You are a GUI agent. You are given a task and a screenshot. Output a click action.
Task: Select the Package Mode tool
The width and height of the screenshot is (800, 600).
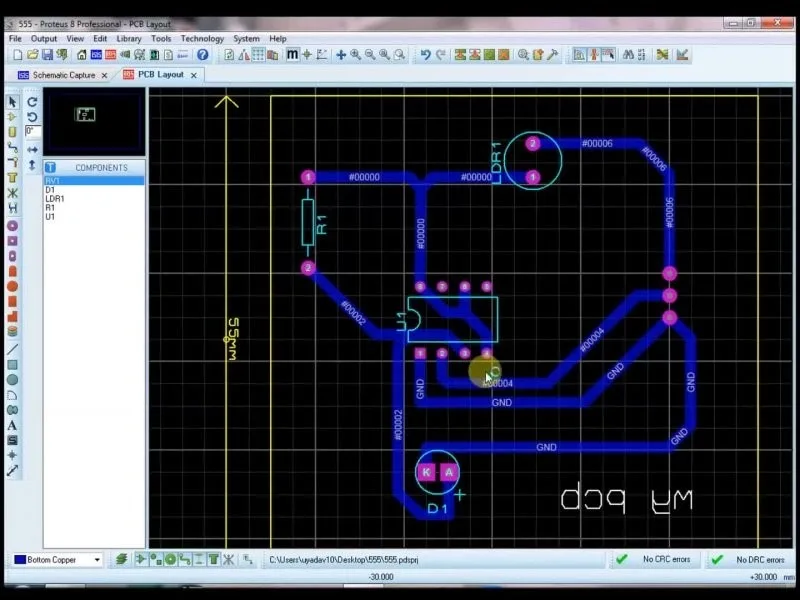(12, 132)
